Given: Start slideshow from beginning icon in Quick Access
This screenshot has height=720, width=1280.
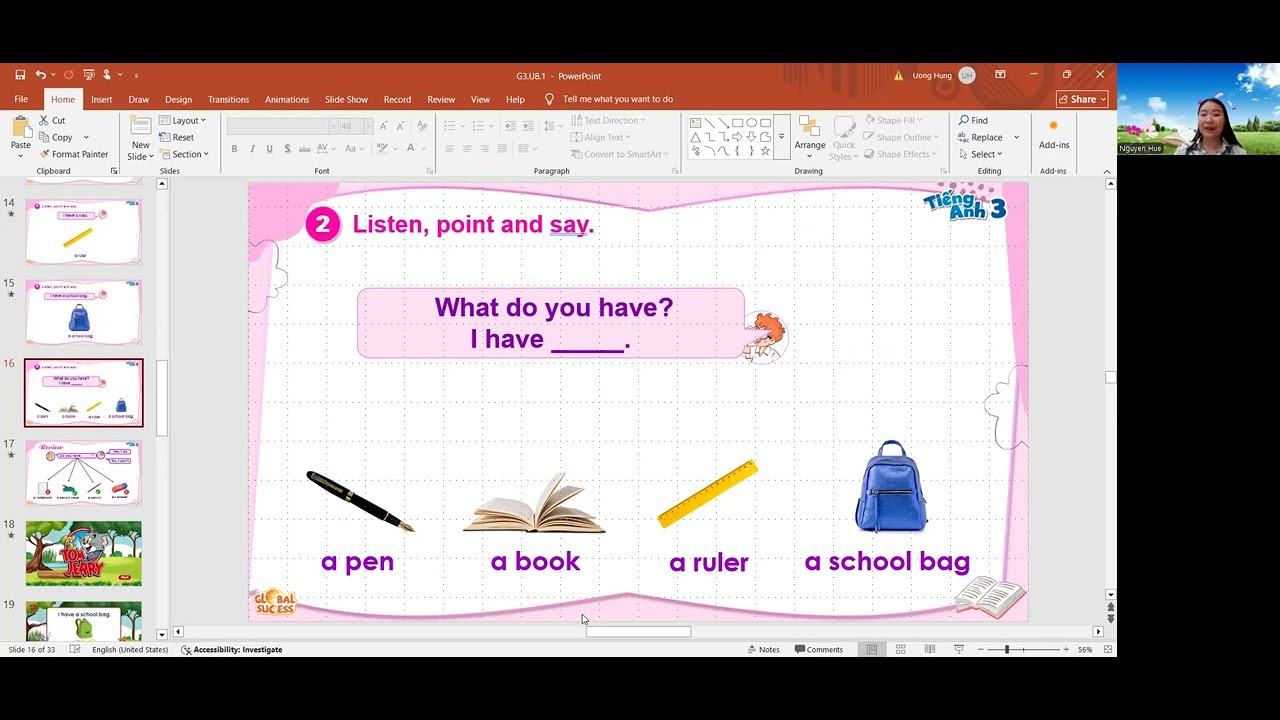Looking at the screenshot, I should tap(89, 75).
